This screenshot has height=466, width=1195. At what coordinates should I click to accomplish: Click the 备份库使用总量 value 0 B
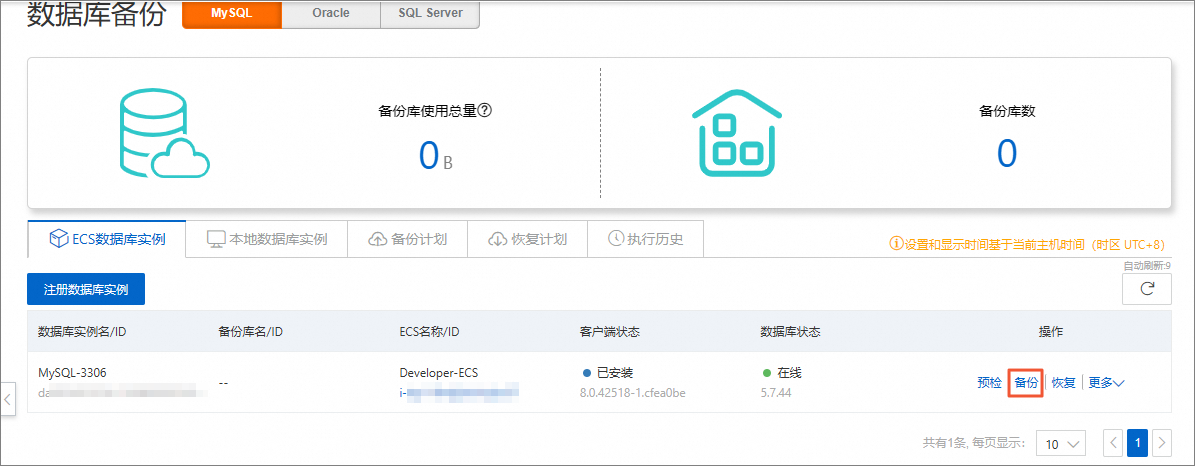pyautogui.click(x=436, y=156)
